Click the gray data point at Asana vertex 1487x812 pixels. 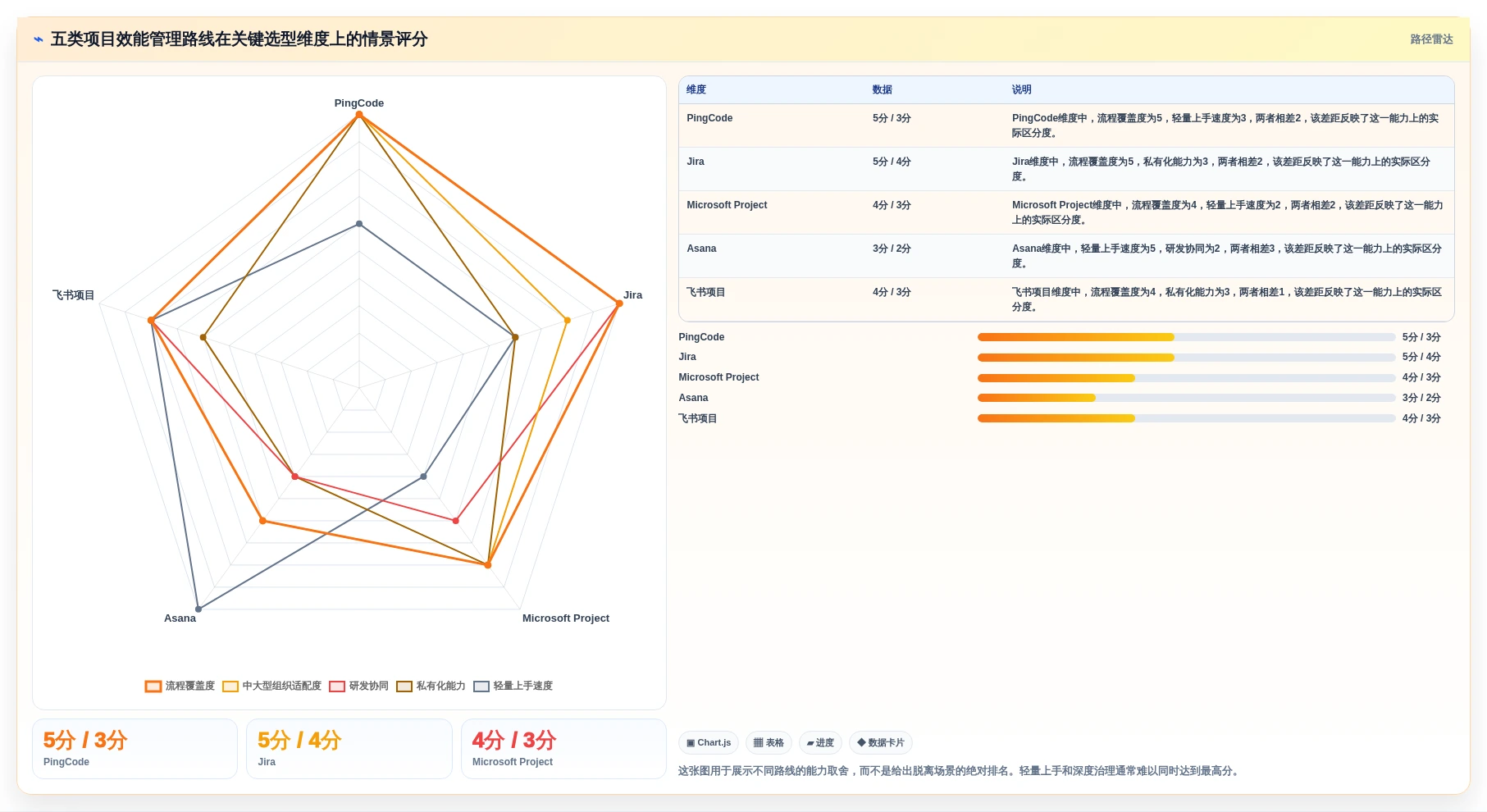click(198, 609)
